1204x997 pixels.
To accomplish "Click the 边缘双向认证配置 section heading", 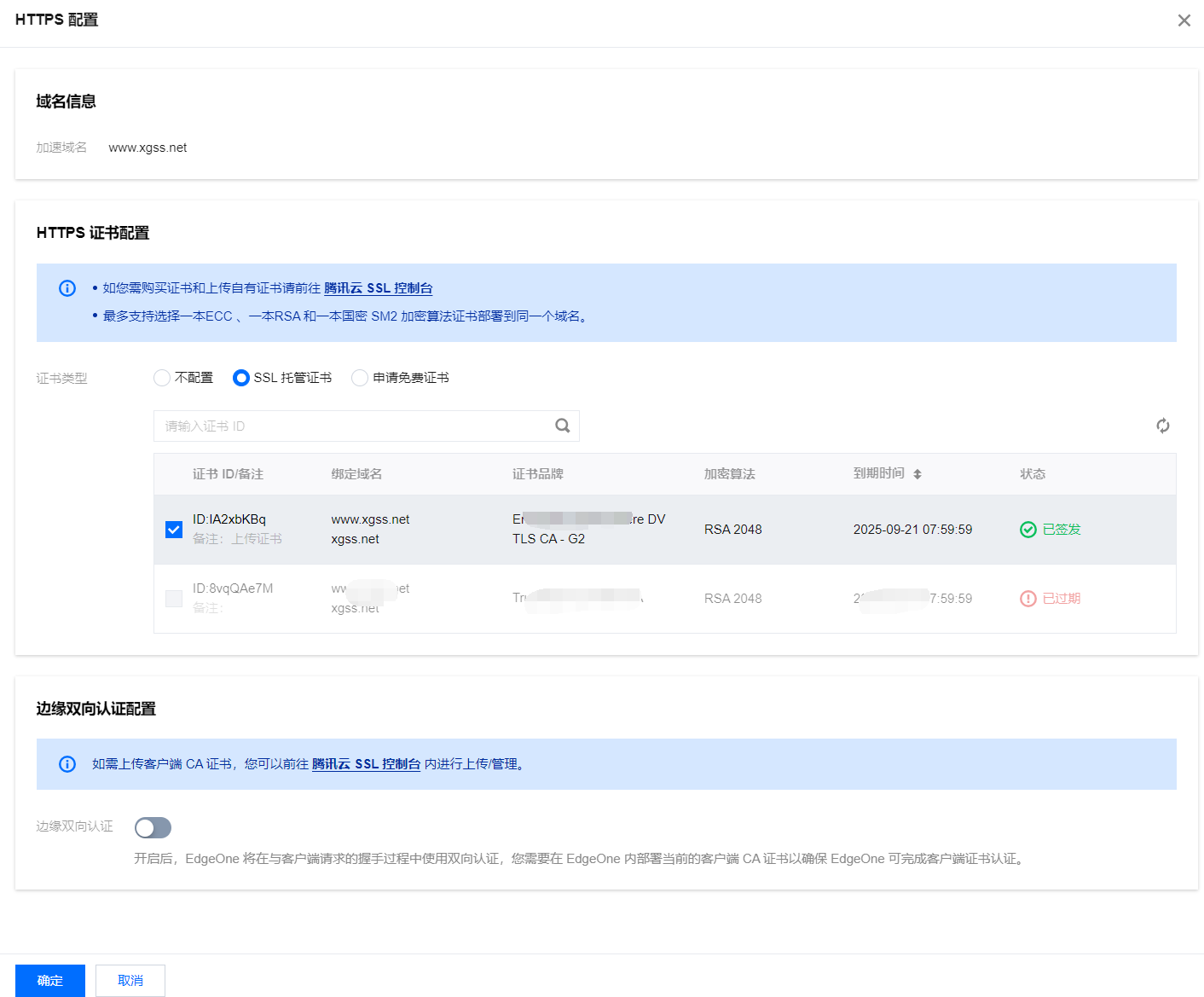I will click(96, 709).
